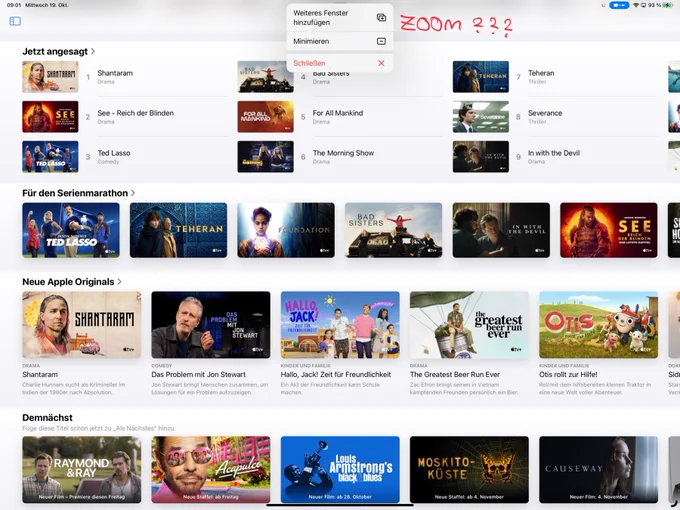Image resolution: width=680 pixels, height=510 pixels.
Task: Expand the 'Für den Serienmarathon' chevron
Action: tap(133, 193)
